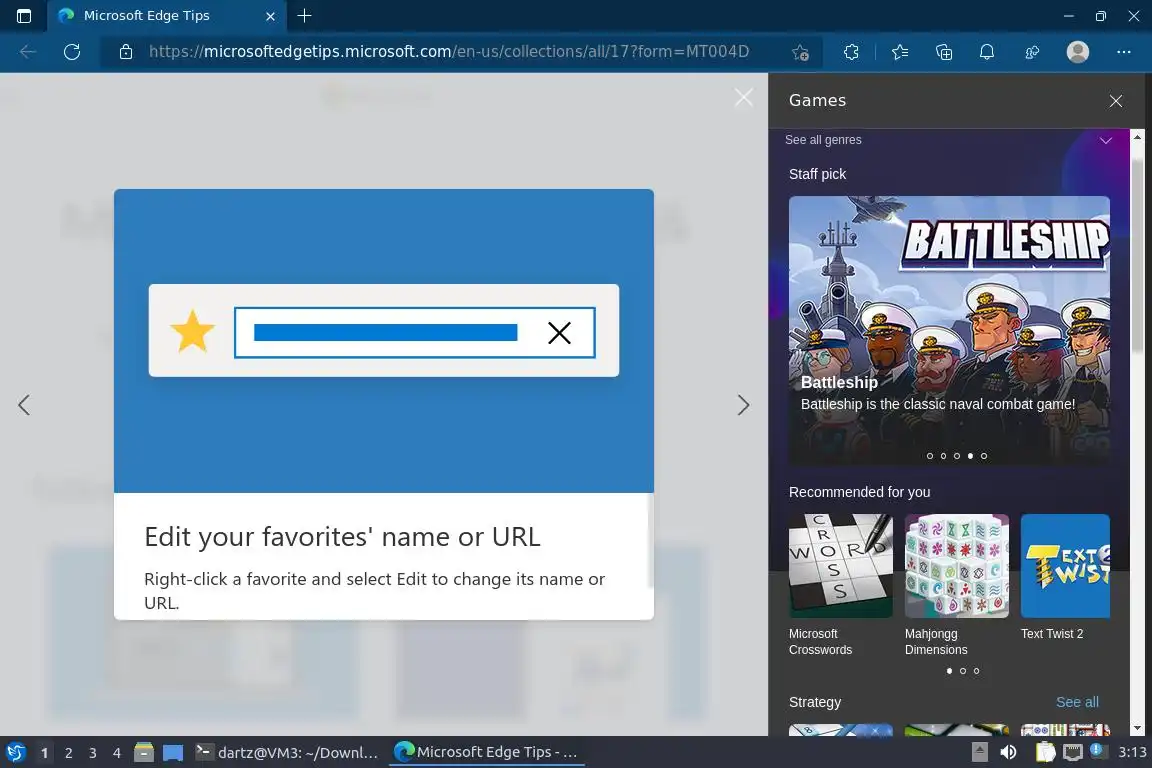Image resolution: width=1152 pixels, height=768 pixels.
Task: Switch to workspace 4
Action: pos(116,753)
